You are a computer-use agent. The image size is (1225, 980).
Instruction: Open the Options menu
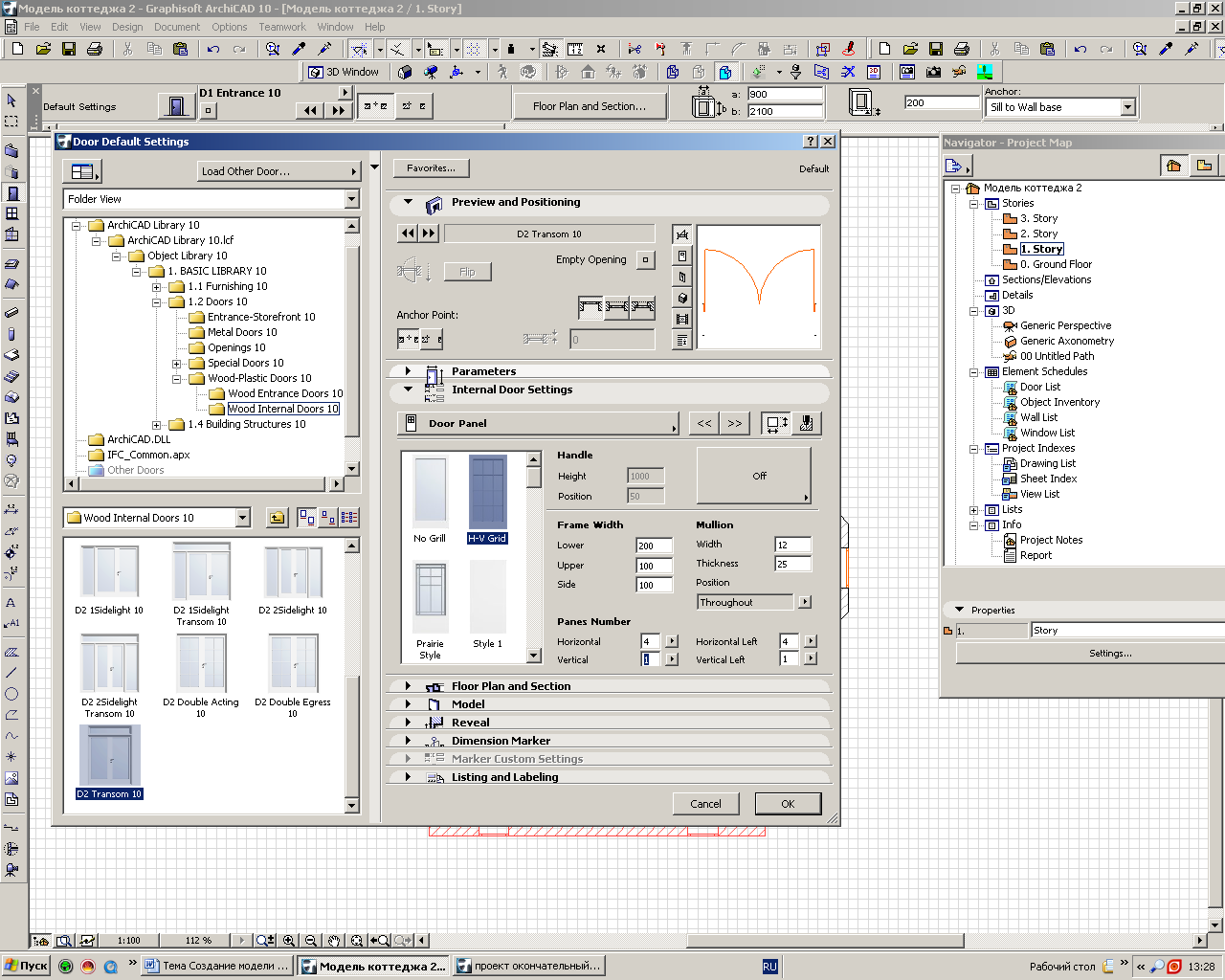click(x=230, y=27)
